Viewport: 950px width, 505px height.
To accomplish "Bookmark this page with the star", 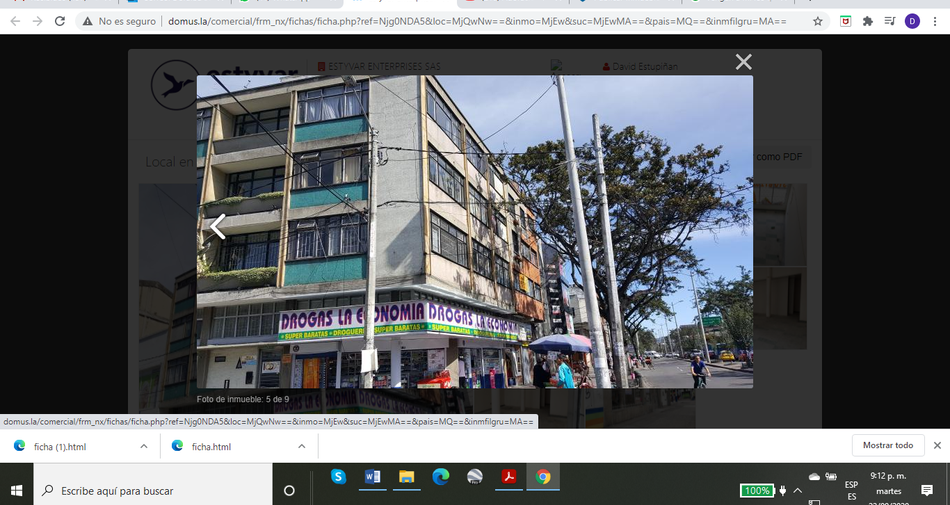I will pos(817,21).
